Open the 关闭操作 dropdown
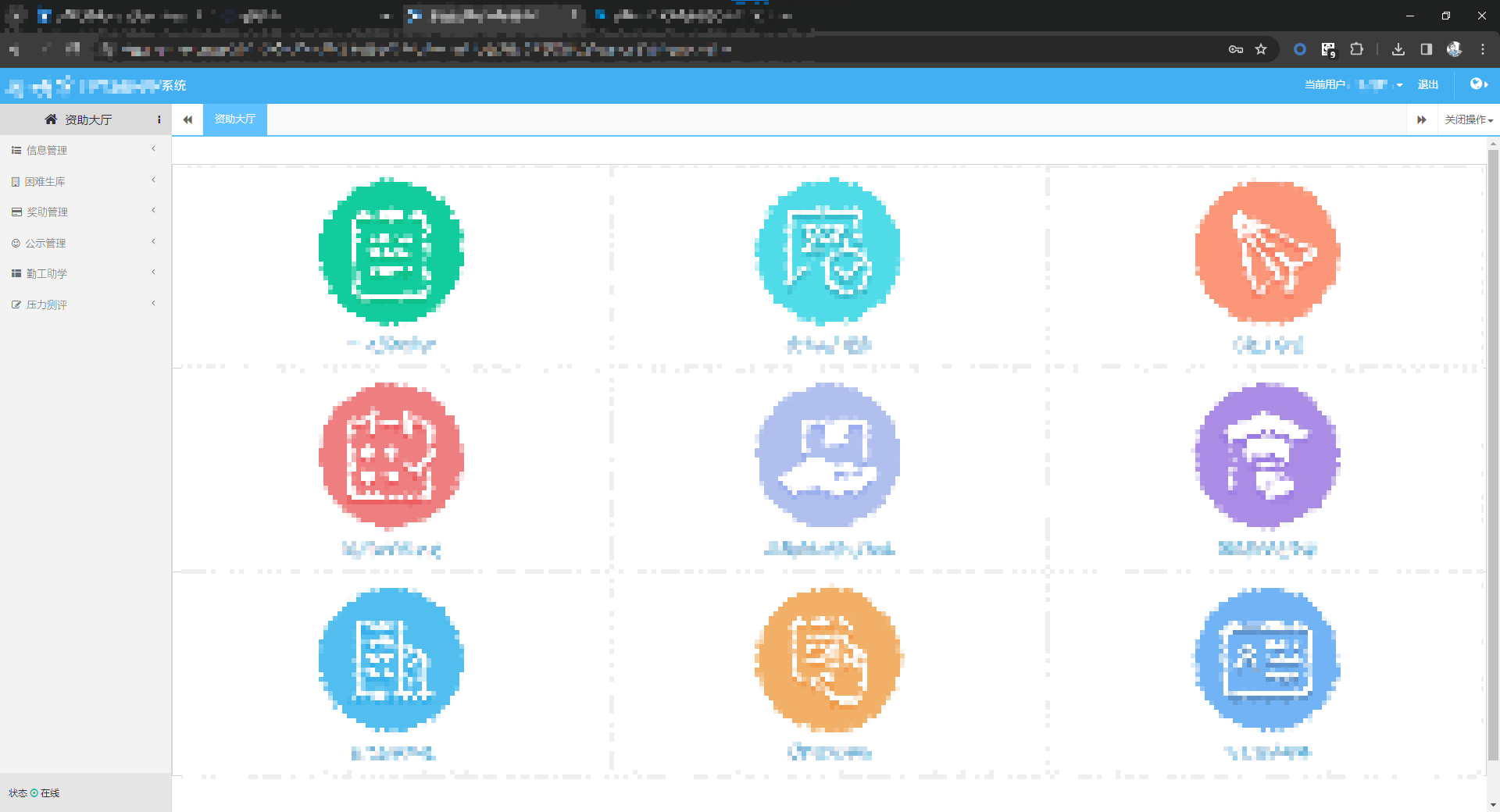 click(1468, 119)
